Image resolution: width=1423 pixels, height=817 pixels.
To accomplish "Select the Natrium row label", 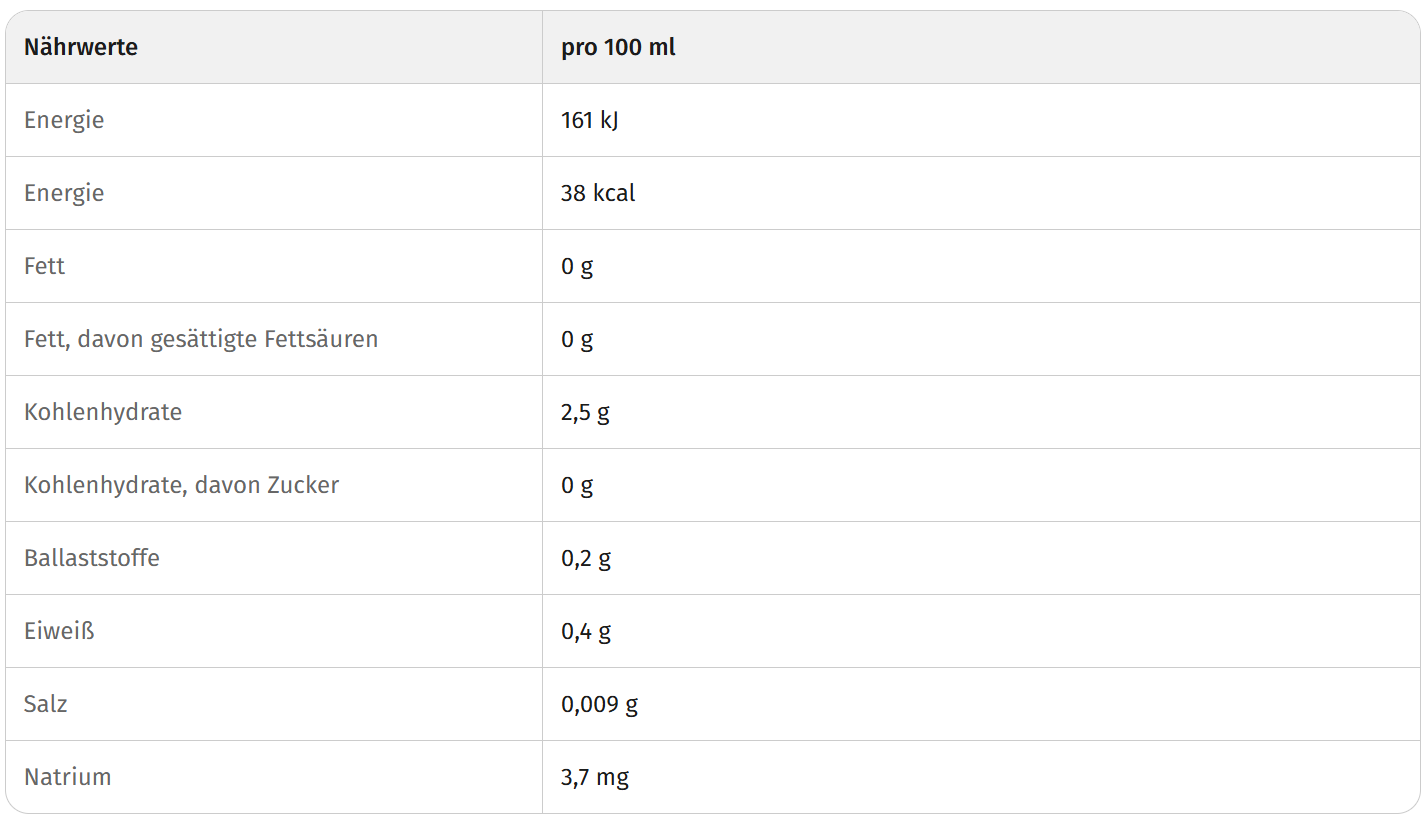I will point(67,777).
